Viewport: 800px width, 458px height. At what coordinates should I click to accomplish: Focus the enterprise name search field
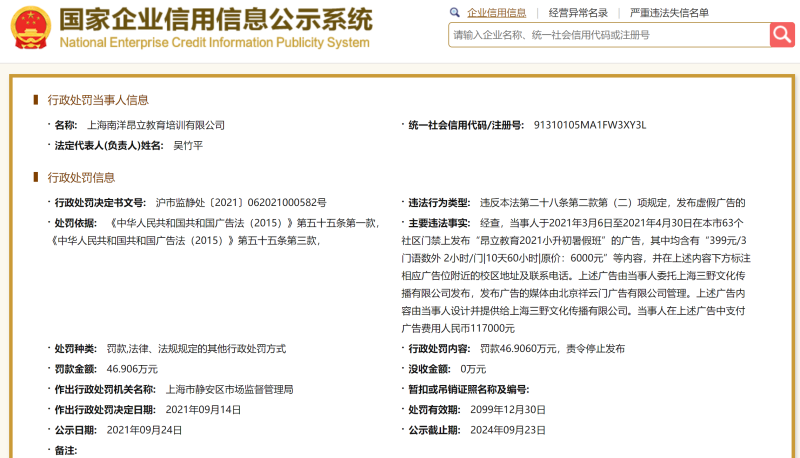click(x=609, y=35)
